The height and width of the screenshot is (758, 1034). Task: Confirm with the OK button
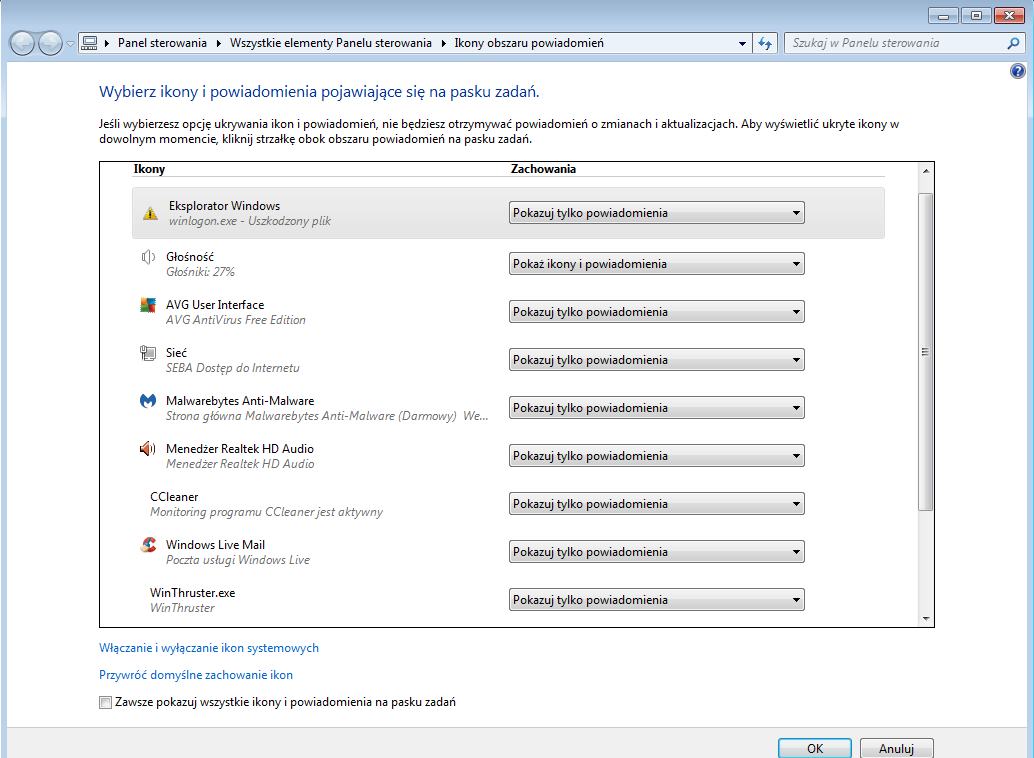coord(815,749)
